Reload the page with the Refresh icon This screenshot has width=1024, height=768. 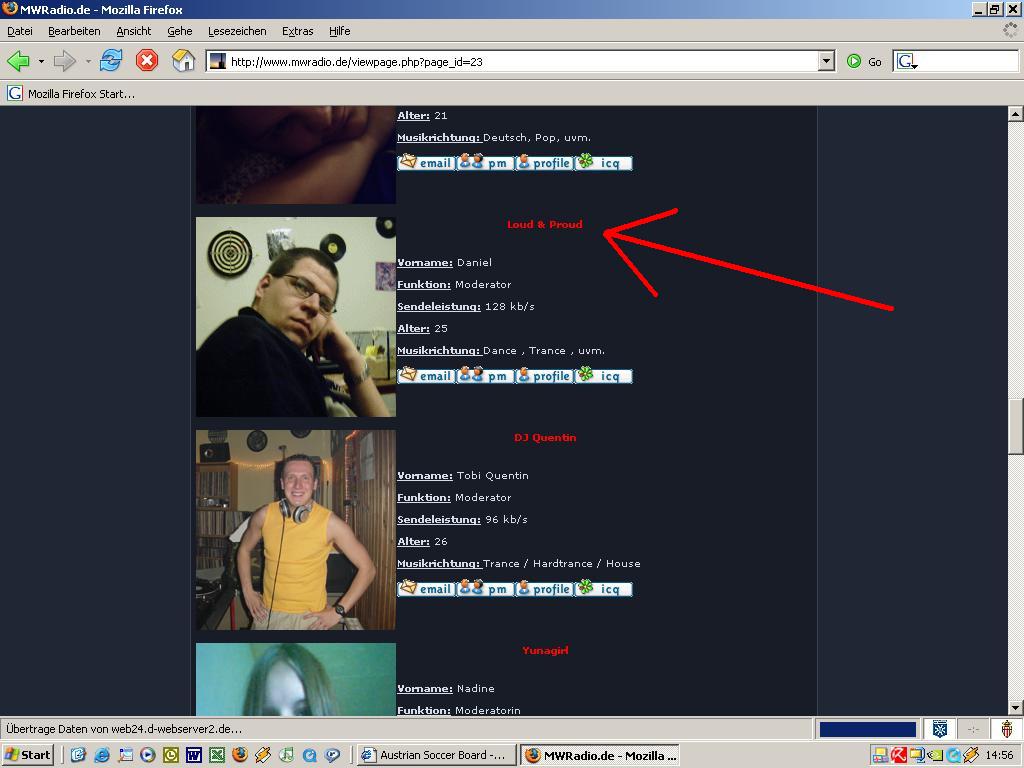[111, 61]
